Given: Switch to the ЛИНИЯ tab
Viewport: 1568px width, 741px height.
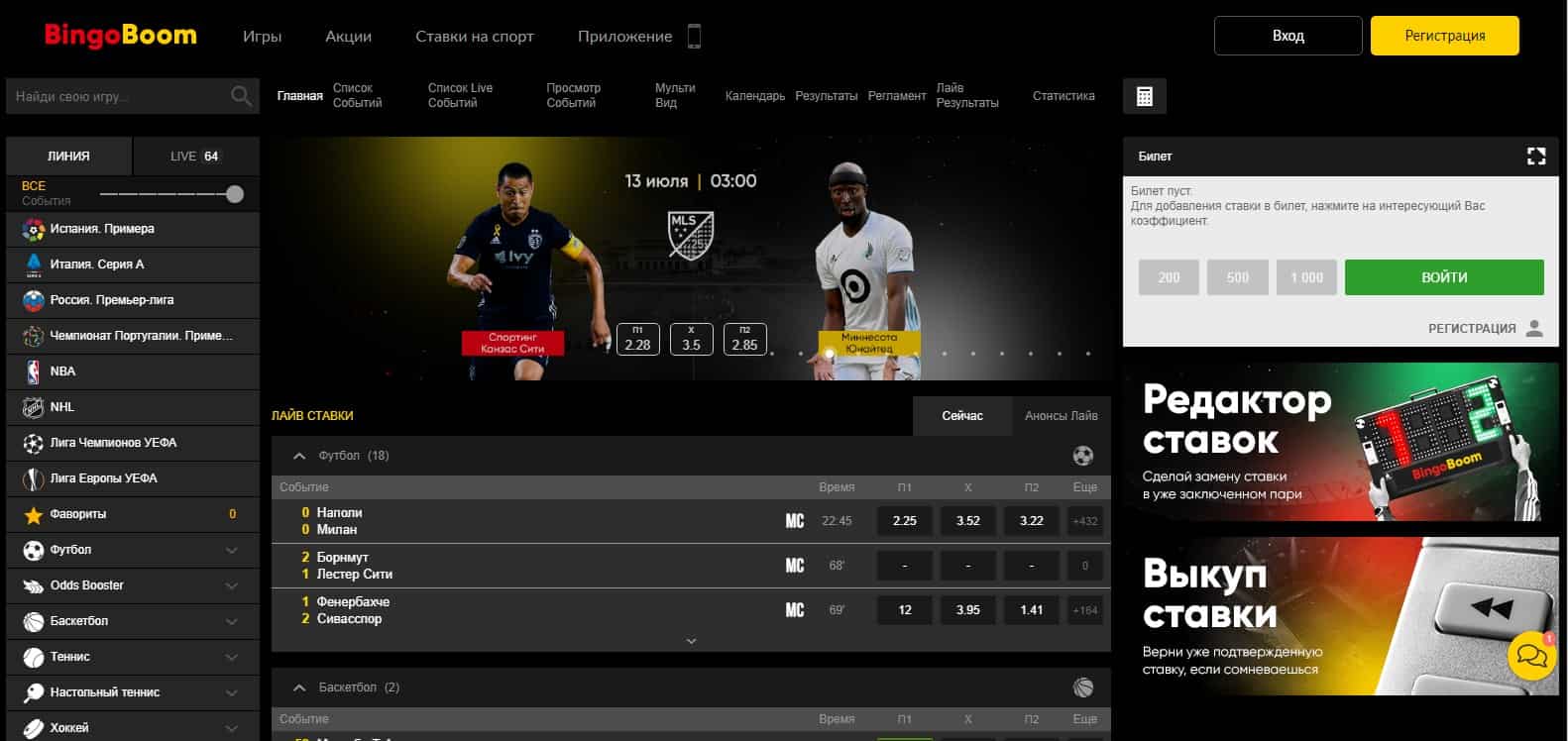Looking at the screenshot, I should [x=68, y=156].
